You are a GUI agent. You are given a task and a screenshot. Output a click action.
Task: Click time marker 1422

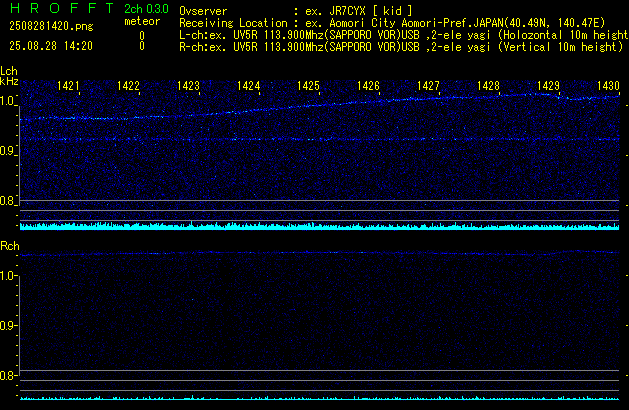pyautogui.click(x=128, y=86)
